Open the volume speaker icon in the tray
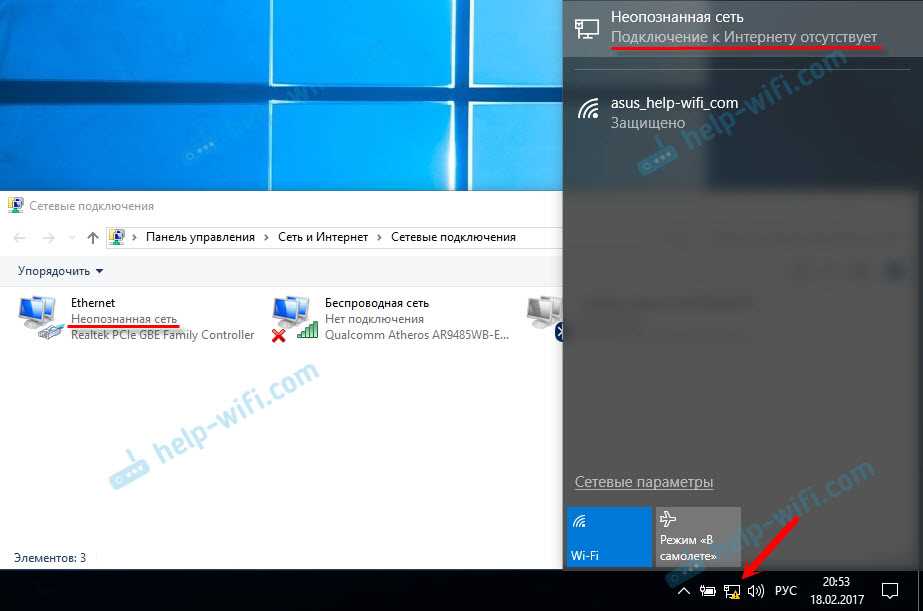923x611 pixels. [x=756, y=591]
